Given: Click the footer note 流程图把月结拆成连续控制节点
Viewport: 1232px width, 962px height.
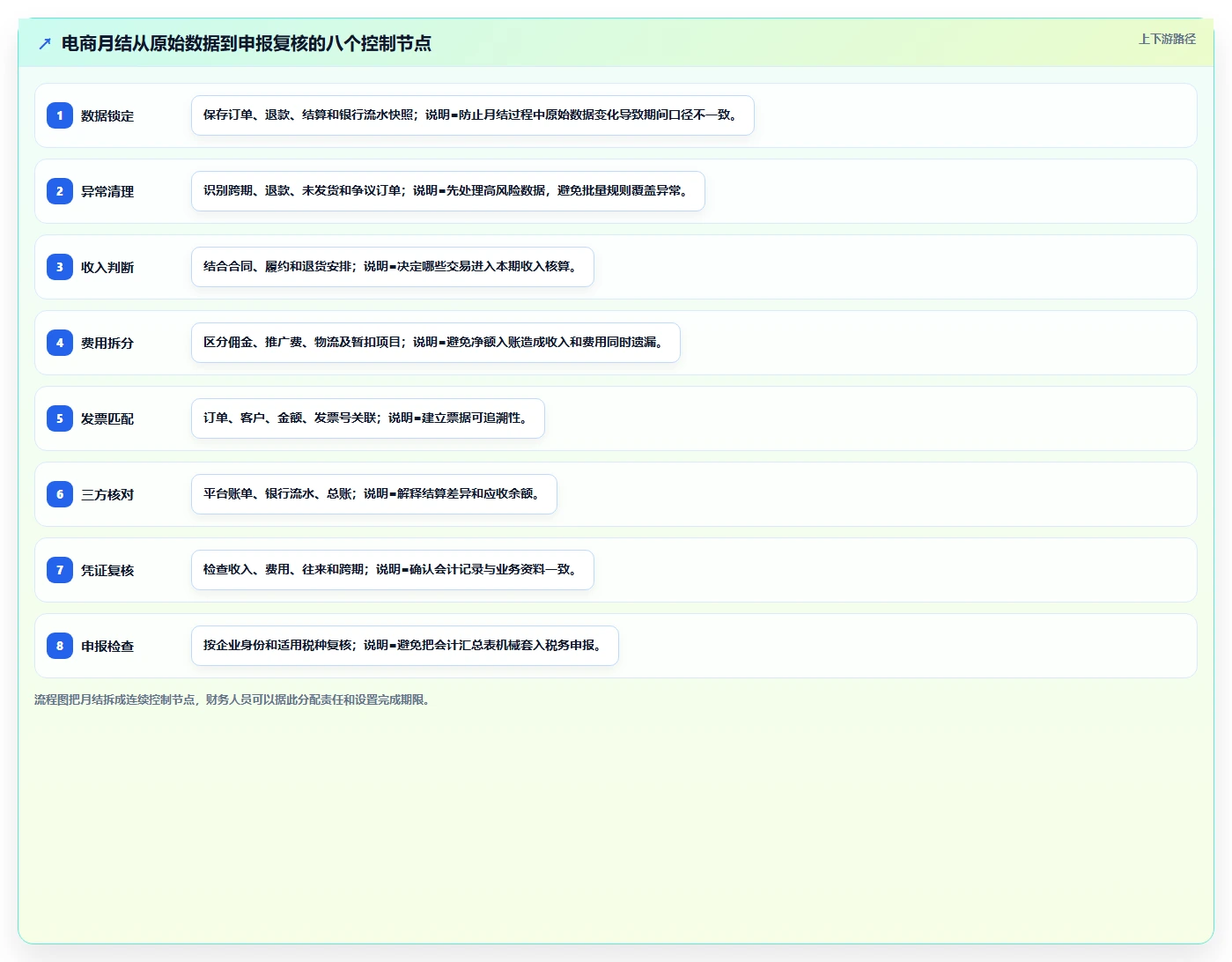Looking at the screenshot, I should coord(232,699).
